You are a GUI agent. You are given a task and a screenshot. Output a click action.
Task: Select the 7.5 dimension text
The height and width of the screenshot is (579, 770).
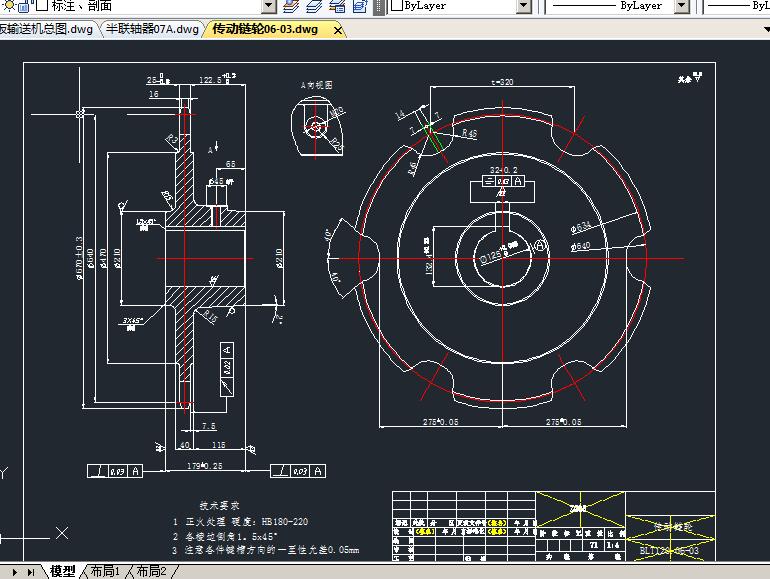point(209,426)
